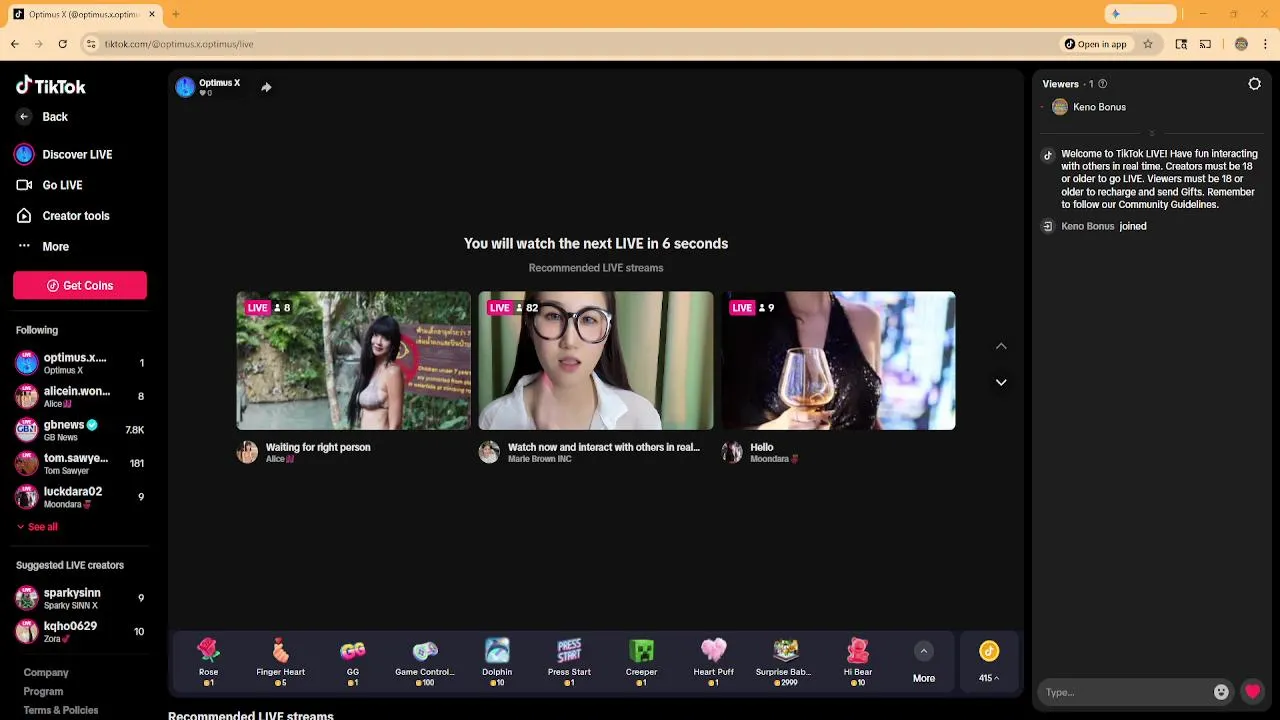Open Discover LIVE
Image resolution: width=1280 pixels, height=720 pixels.
(x=63, y=154)
